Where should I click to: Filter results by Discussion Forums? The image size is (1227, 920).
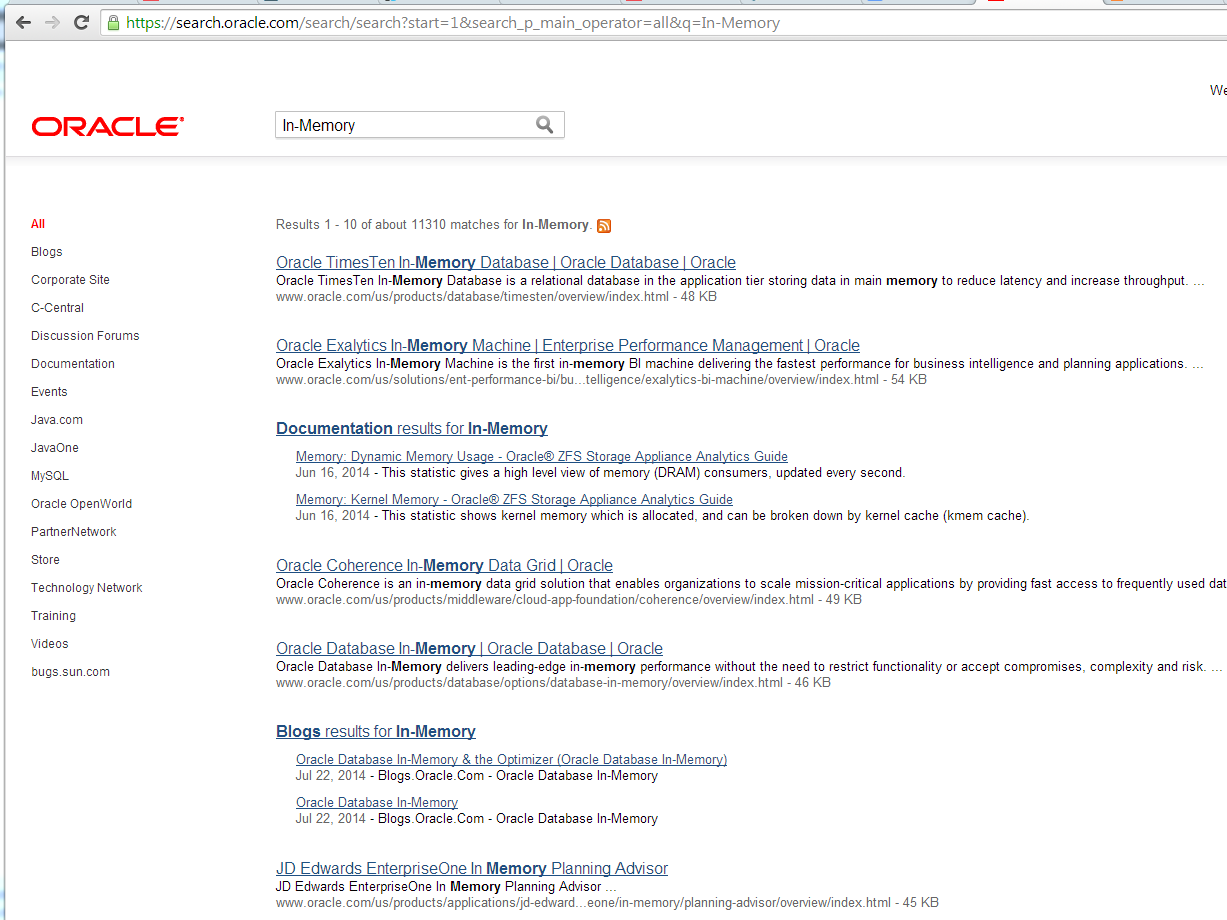[85, 336]
